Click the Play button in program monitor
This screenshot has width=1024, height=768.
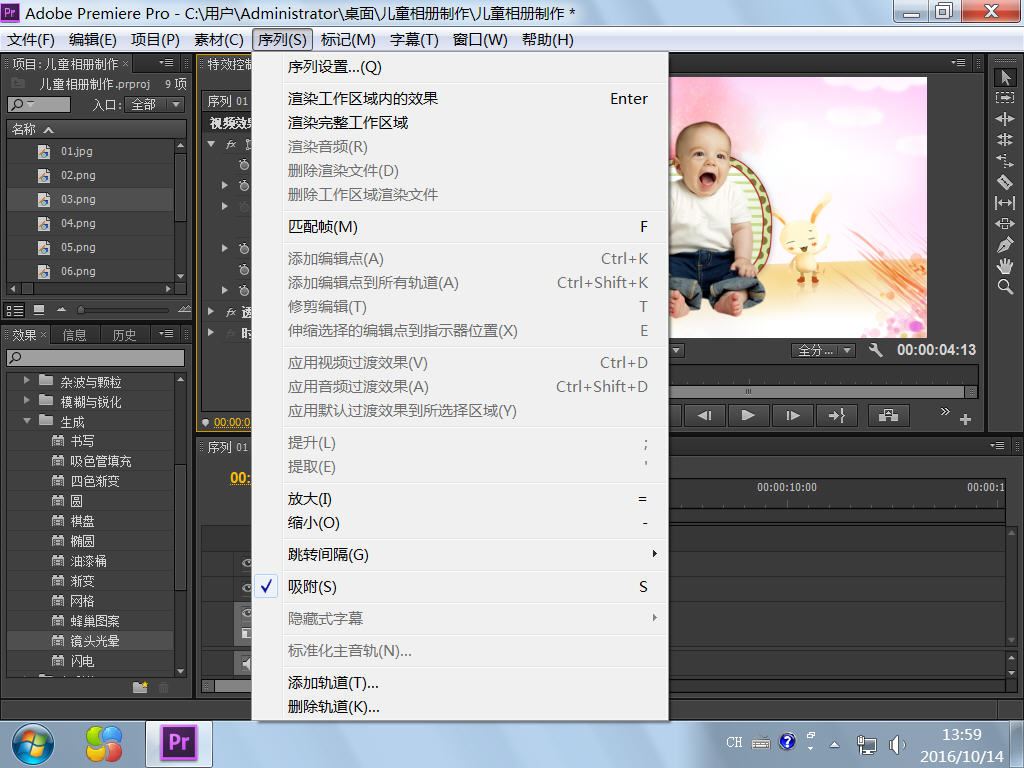pyautogui.click(x=748, y=415)
